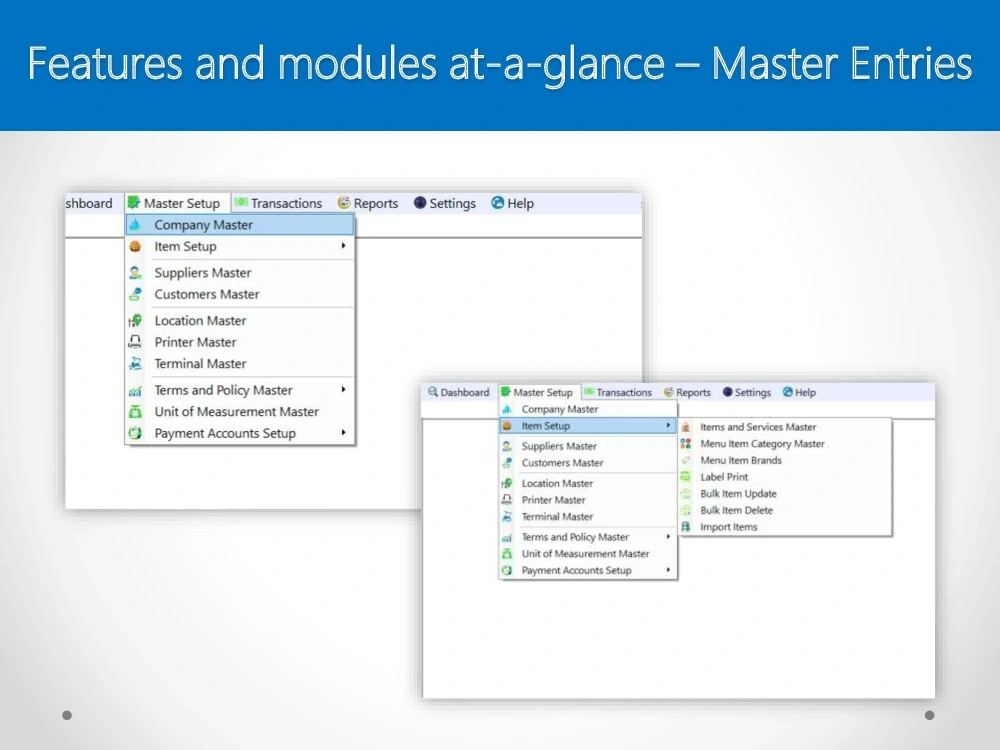
Task: Expand Payment Accounts Setup arrow, right window
Action: pyautogui.click(x=668, y=570)
